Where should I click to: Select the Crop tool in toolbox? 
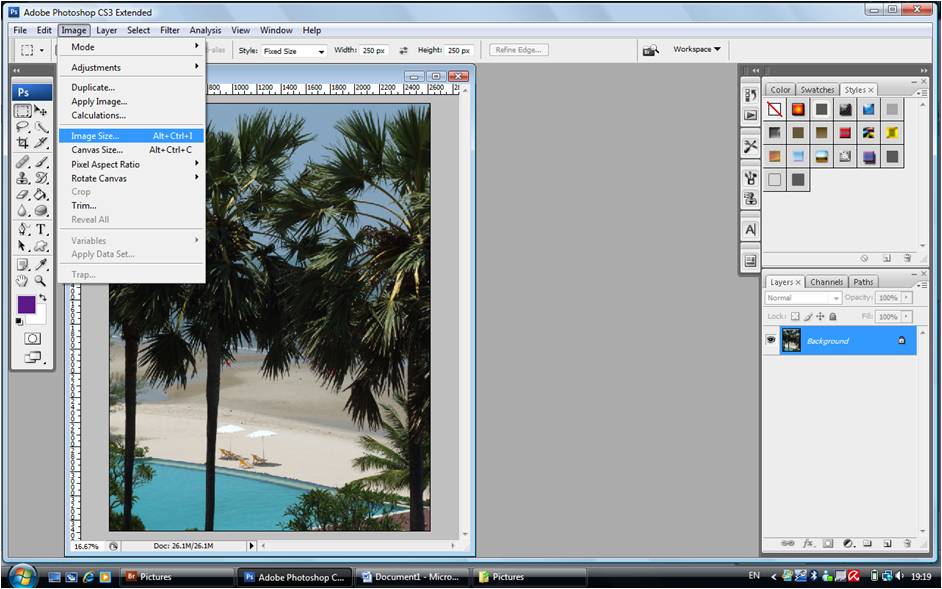pyautogui.click(x=22, y=144)
